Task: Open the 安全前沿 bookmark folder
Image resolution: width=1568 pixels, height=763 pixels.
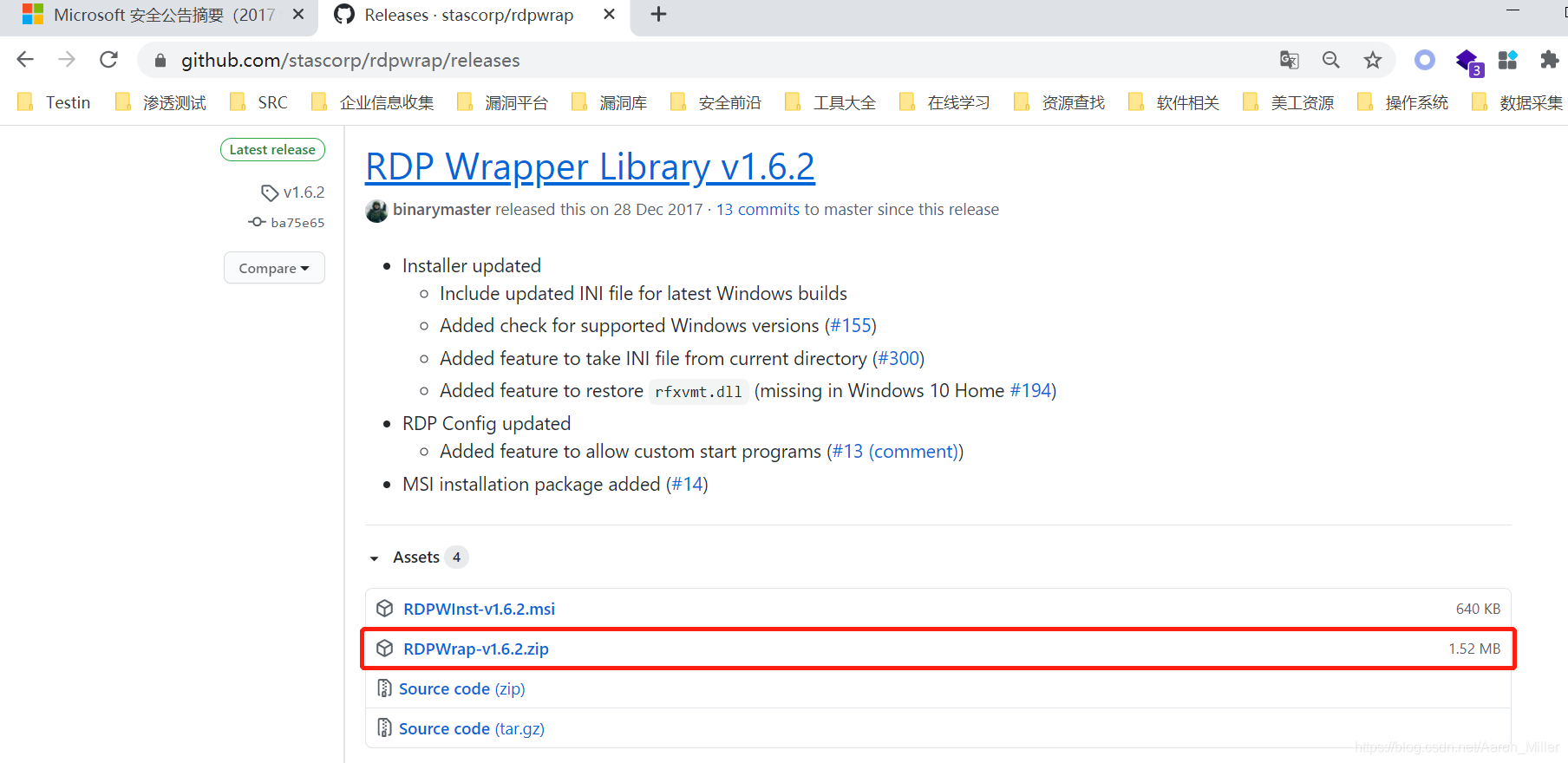Action: tap(716, 102)
